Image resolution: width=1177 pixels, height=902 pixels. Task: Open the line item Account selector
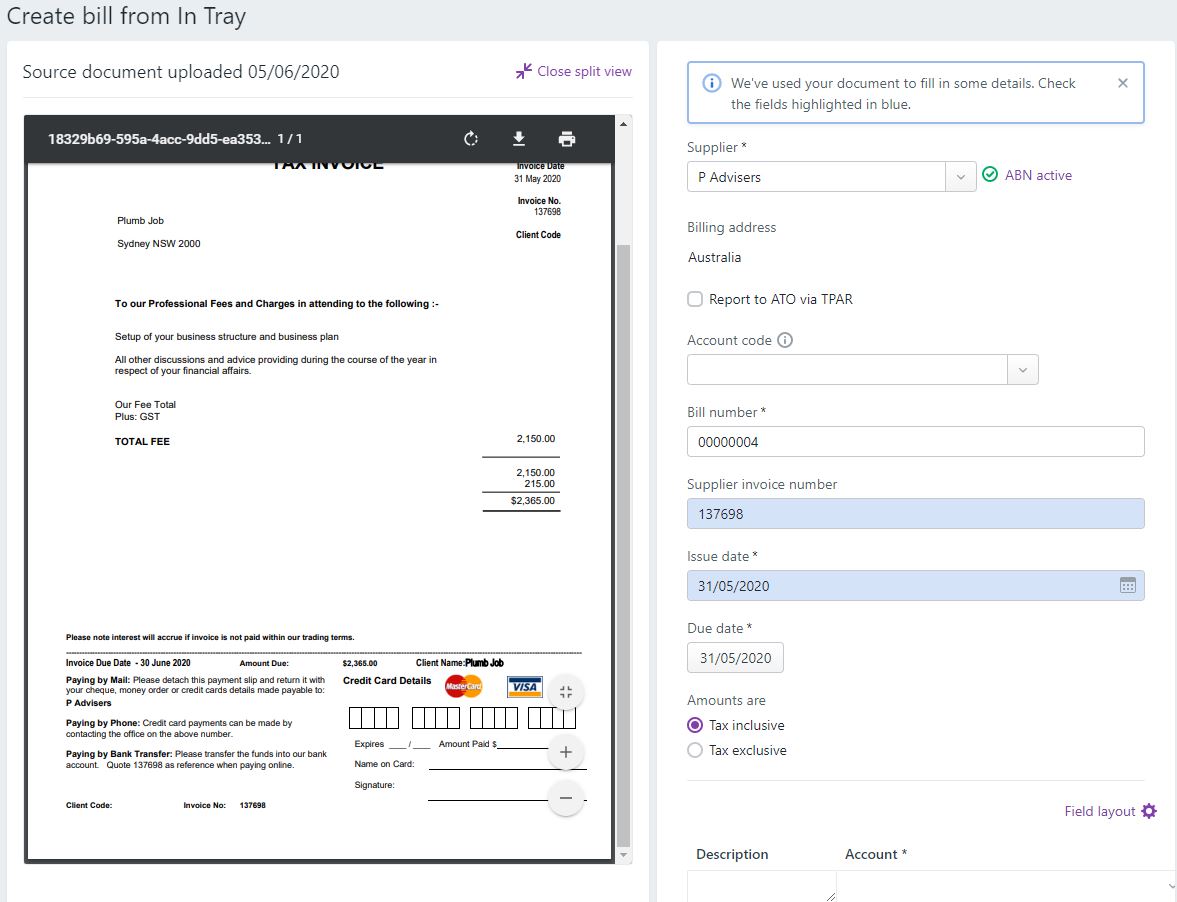click(1000, 887)
